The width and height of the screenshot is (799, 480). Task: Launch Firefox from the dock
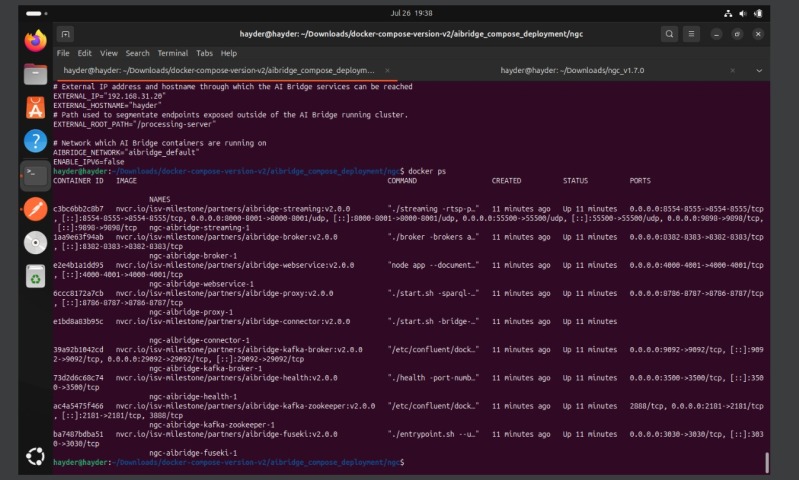[x=36, y=41]
